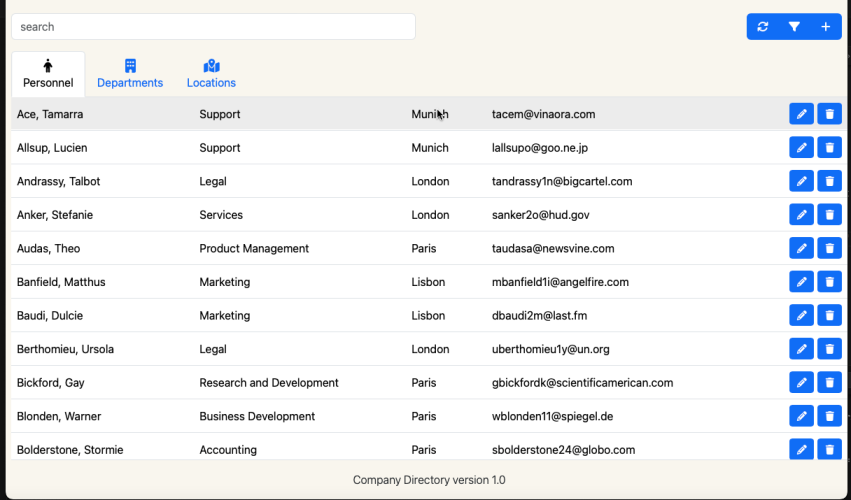Open the filter funnel icon

pyautogui.click(x=794, y=27)
